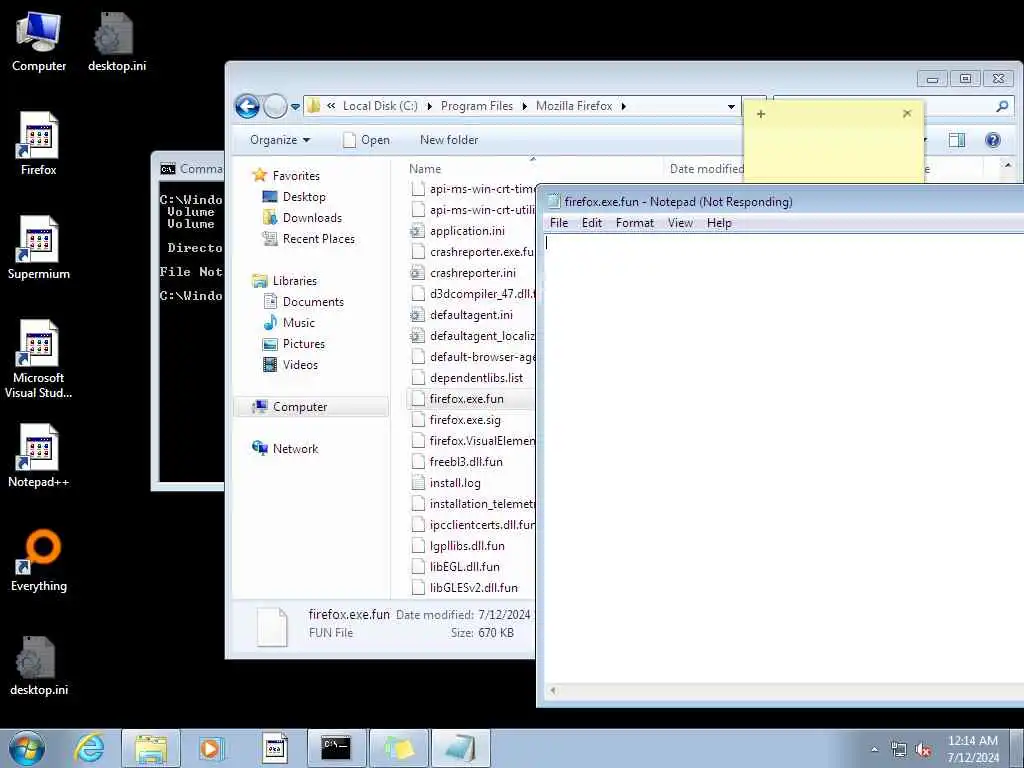The width and height of the screenshot is (1024, 768).
Task: Click the New folder button
Action: tap(449, 140)
